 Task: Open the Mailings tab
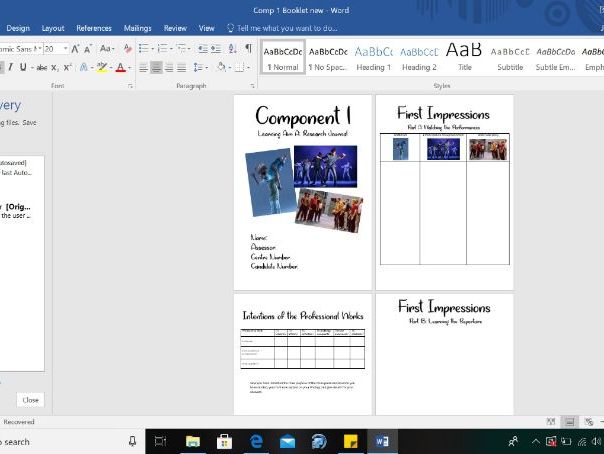click(x=138, y=28)
